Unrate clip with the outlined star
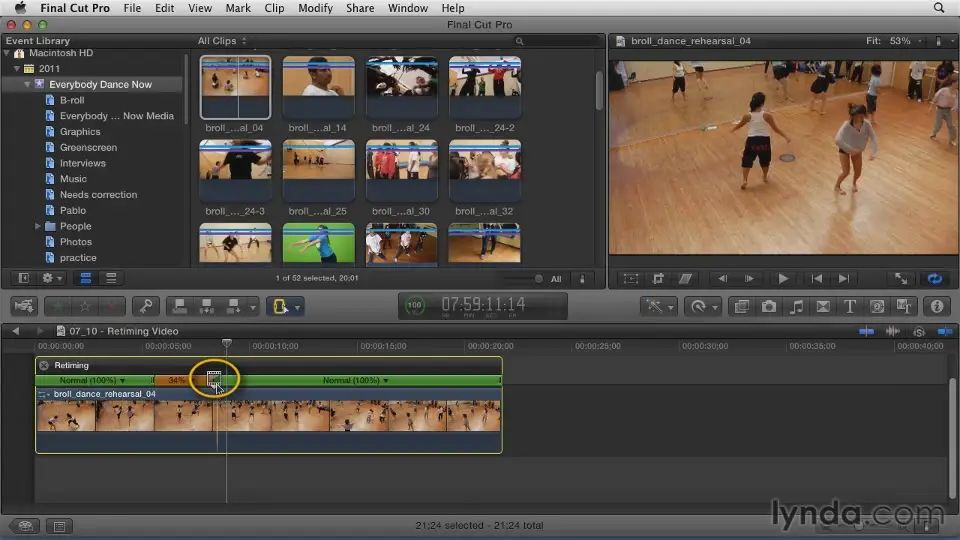This screenshot has width=960, height=540. tap(86, 306)
